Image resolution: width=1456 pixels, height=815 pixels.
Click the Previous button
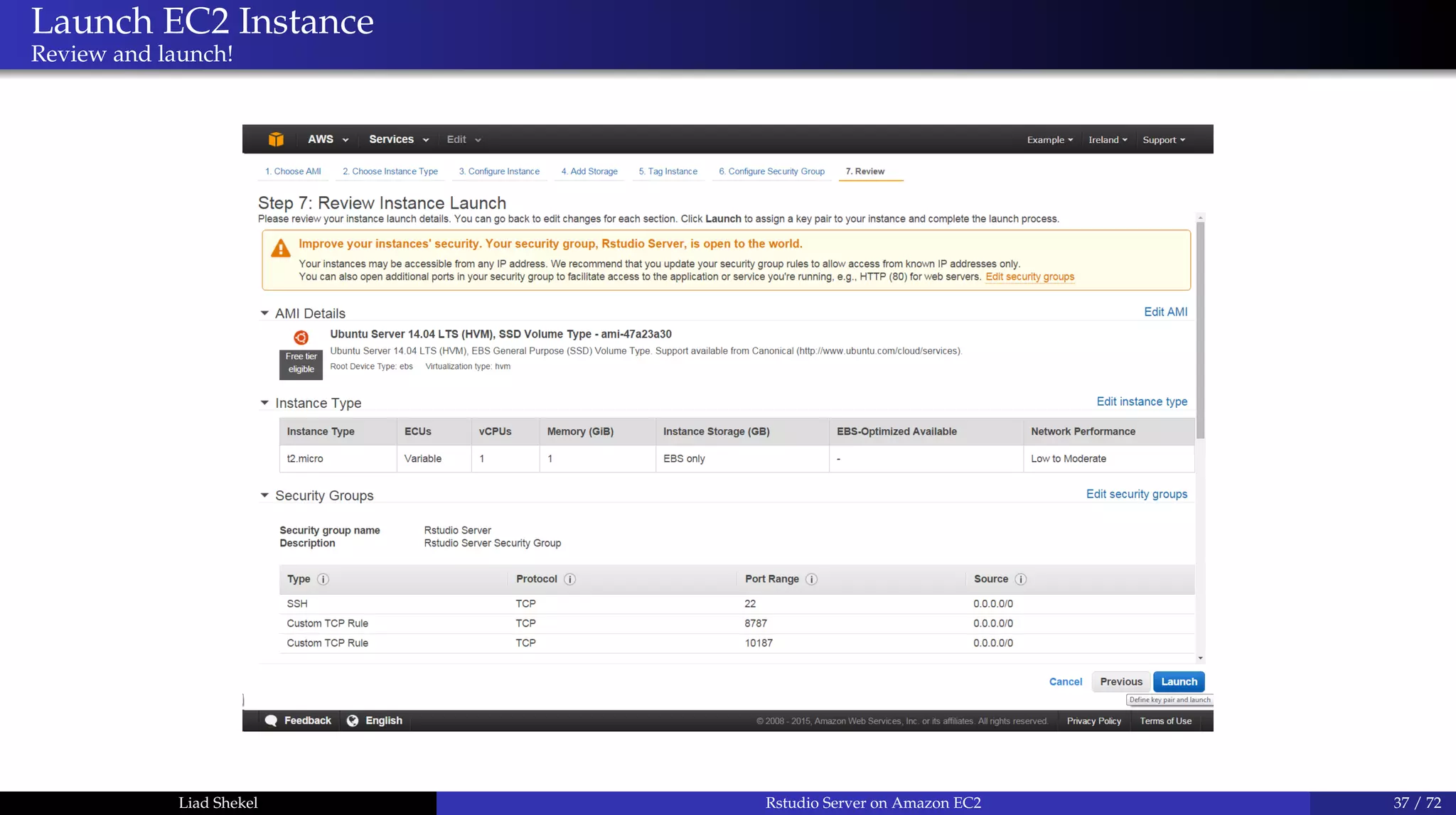pos(1121,681)
